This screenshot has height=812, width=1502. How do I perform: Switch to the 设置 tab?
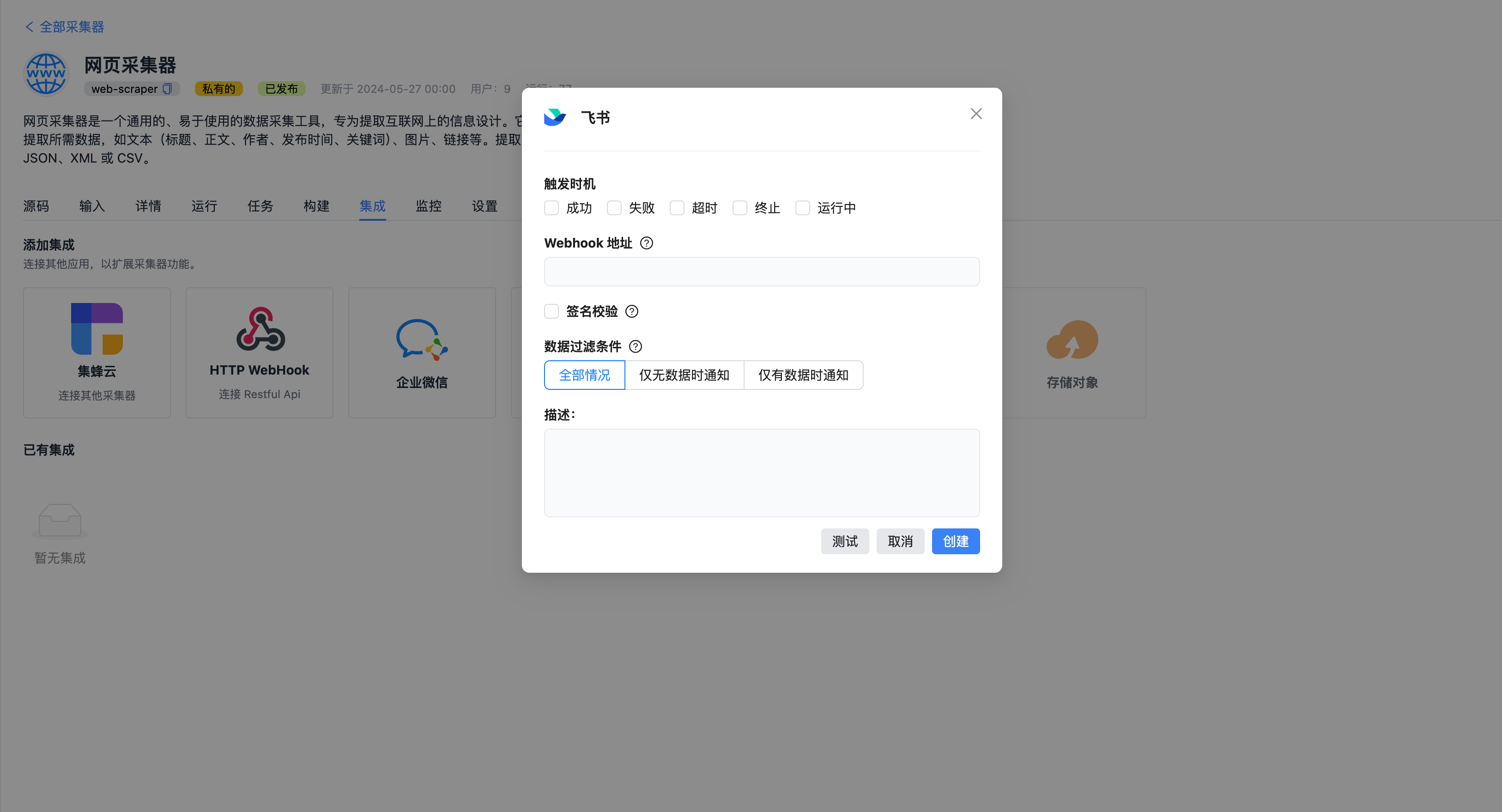485,206
